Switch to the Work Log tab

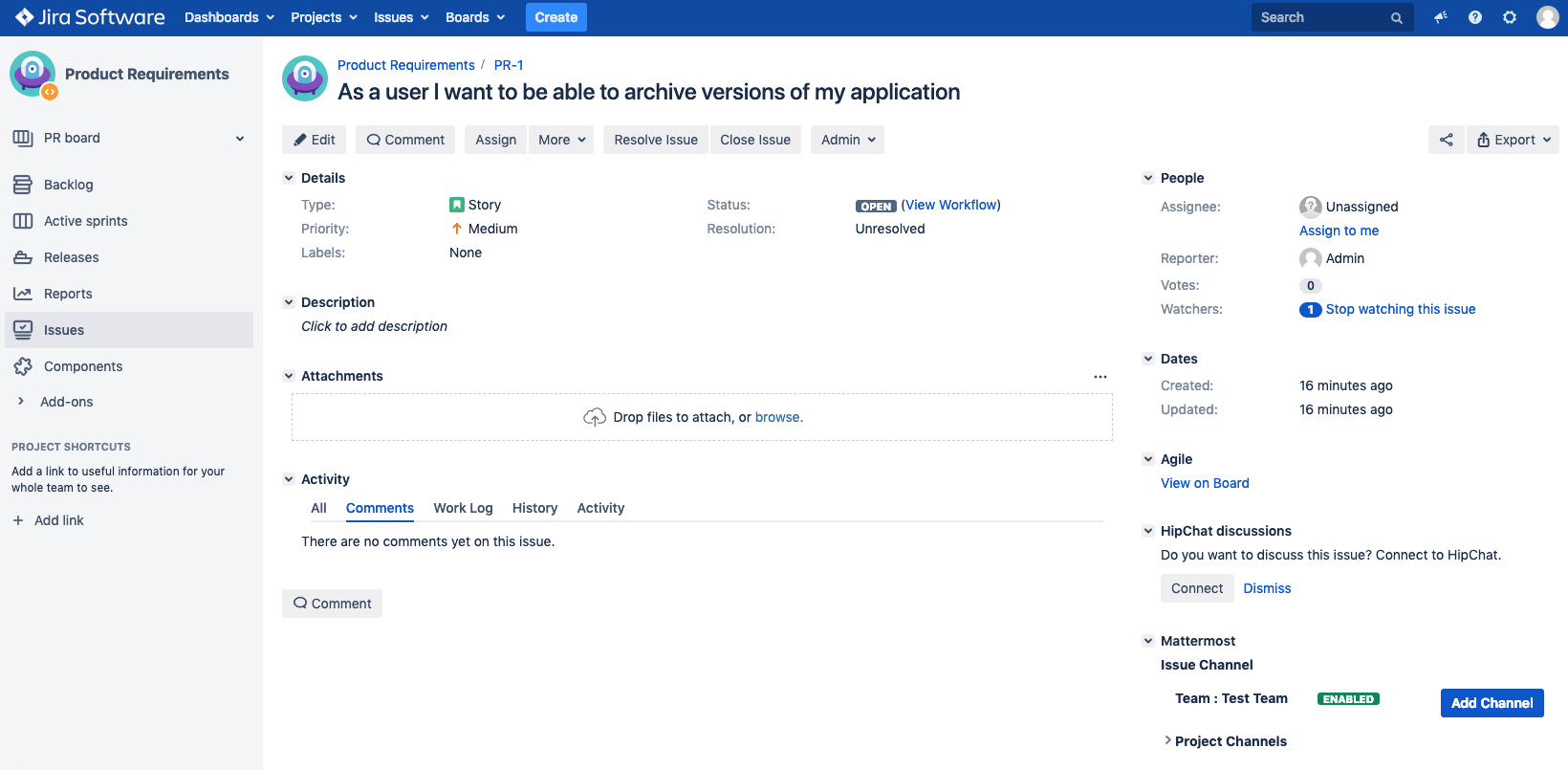tap(463, 508)
